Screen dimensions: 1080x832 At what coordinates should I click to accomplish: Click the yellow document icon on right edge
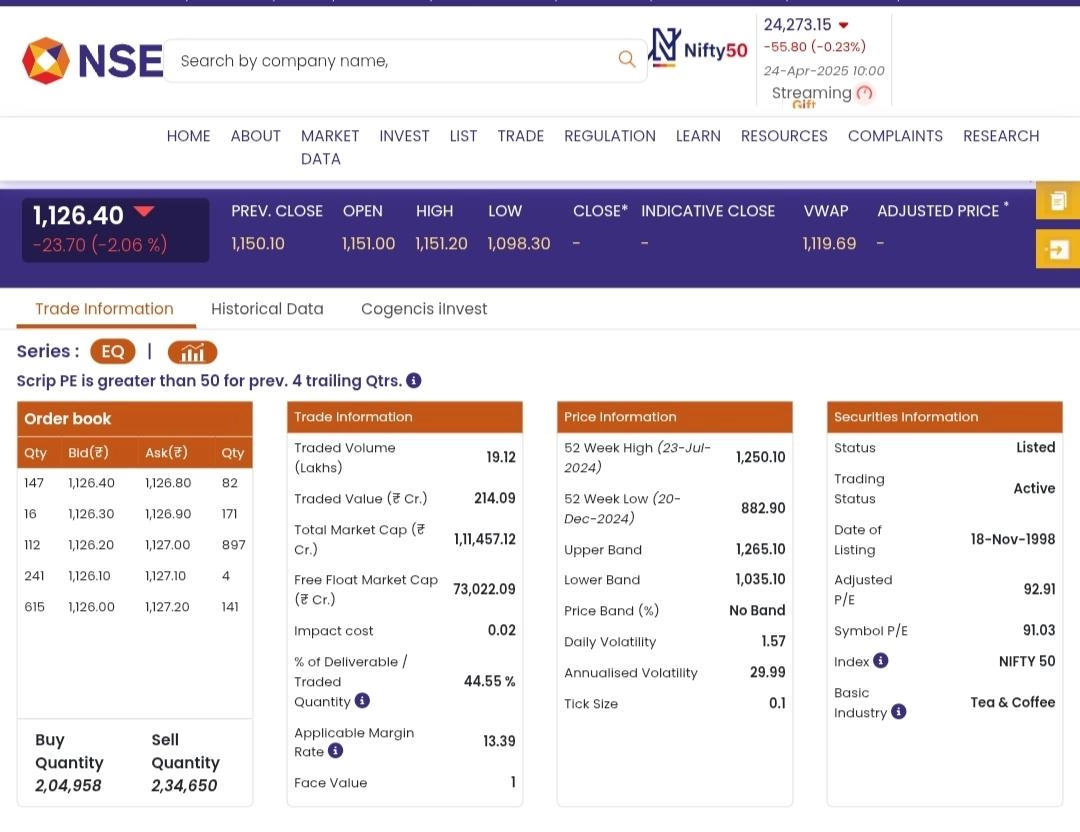pyautogui.click(x=1058, y=202)
